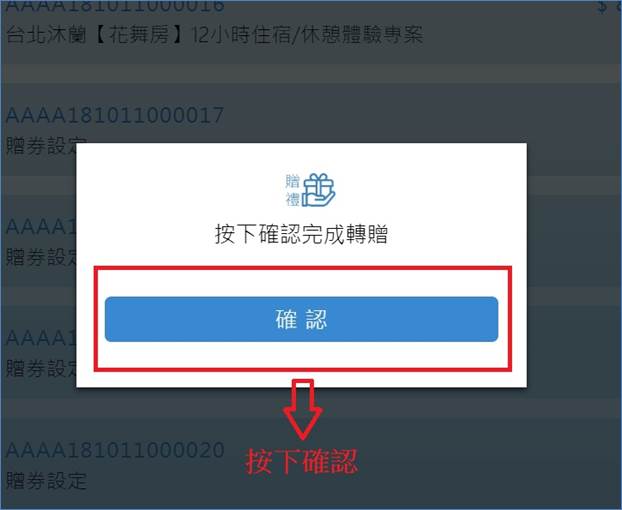Click the red highlight frame's top edge
The height and width of the screenshot is (510, 622).
(303, 269)
